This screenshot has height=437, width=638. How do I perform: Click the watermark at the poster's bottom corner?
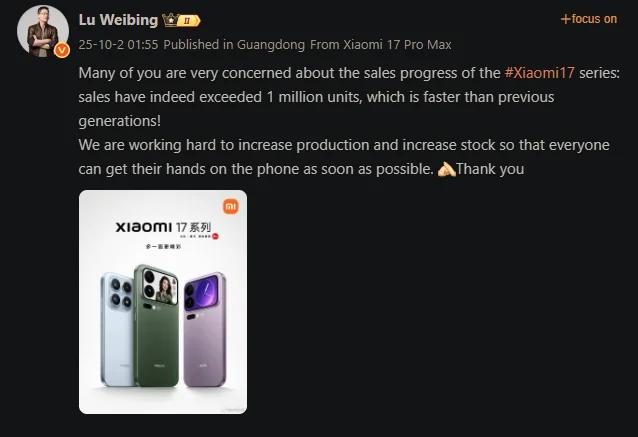coord(234,409)
